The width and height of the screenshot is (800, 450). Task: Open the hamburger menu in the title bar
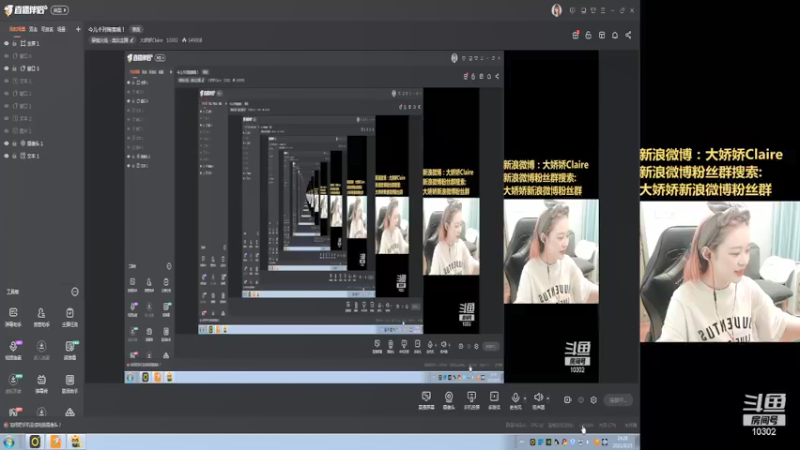click(x=603, y=10)
